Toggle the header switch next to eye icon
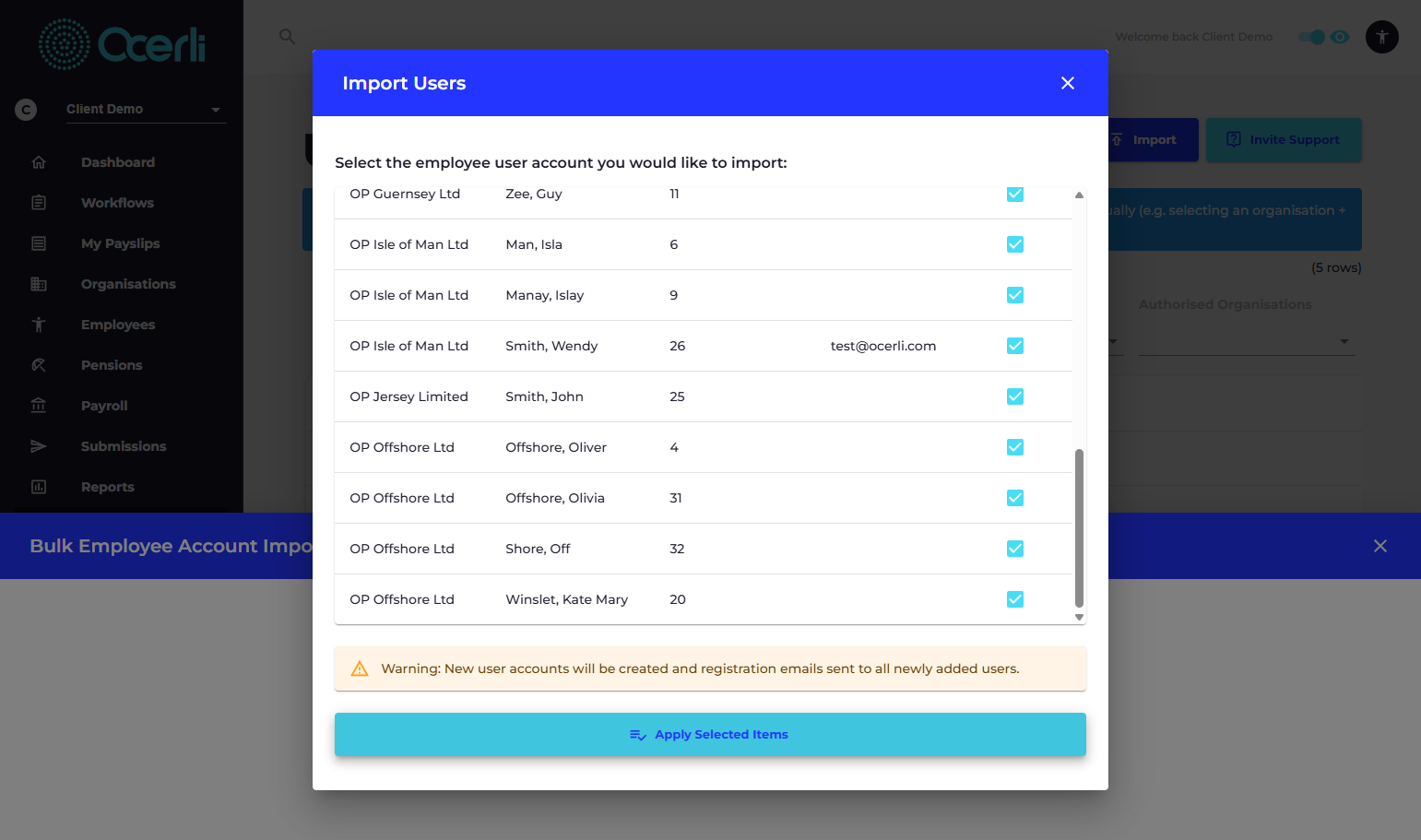Screen dimensions: 1421x840 pos(1311,37)
